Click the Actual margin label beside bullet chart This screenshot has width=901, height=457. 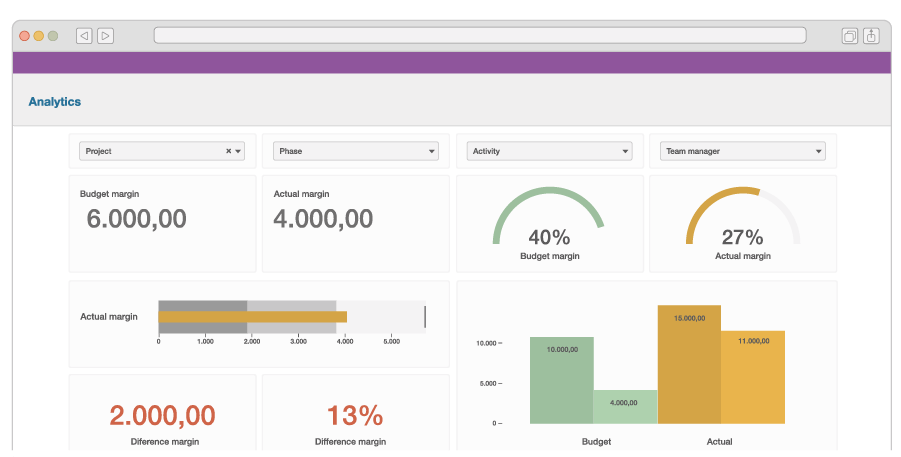(x=109, y=317)
